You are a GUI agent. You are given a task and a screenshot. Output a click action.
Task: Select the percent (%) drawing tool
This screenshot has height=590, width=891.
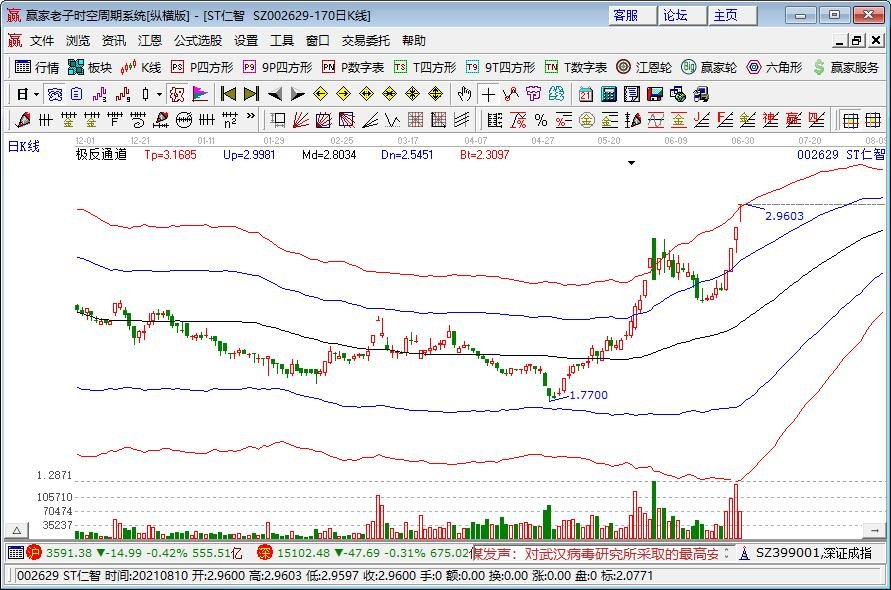point(540,120)
